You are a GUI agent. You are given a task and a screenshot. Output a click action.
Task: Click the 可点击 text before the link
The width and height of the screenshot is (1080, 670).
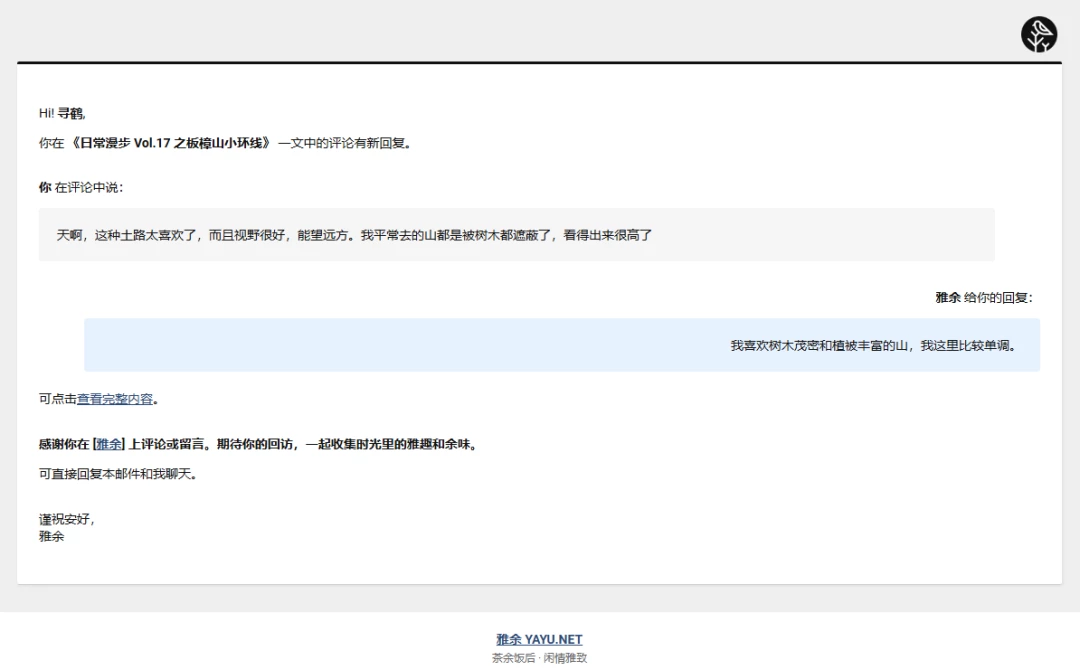coord(57,399)
